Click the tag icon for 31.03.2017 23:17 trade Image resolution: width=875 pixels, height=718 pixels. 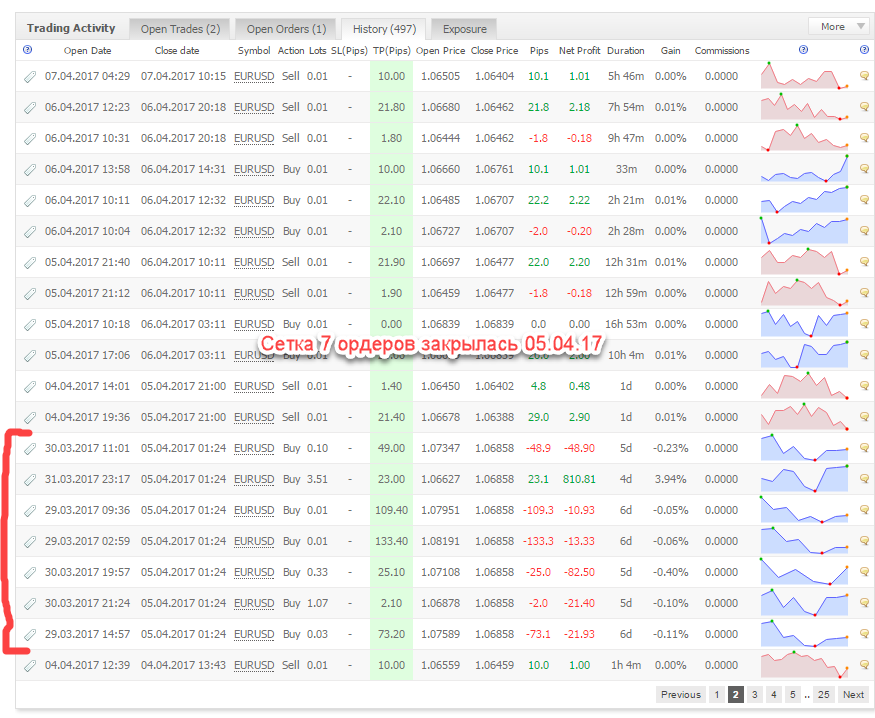30,480
